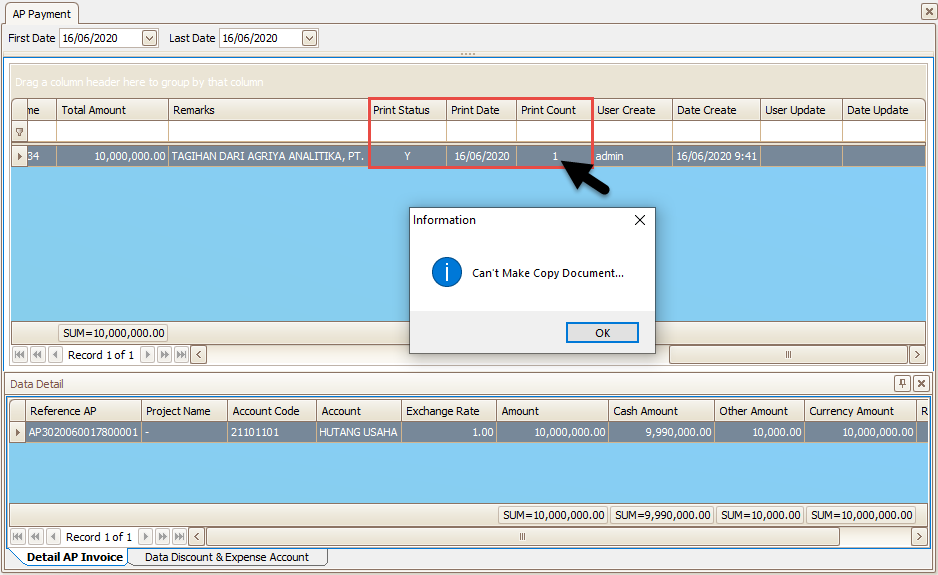This screenshot has height=575, width=938.
Task: Open the Last Date dropdown calendar
Action: 309,38
